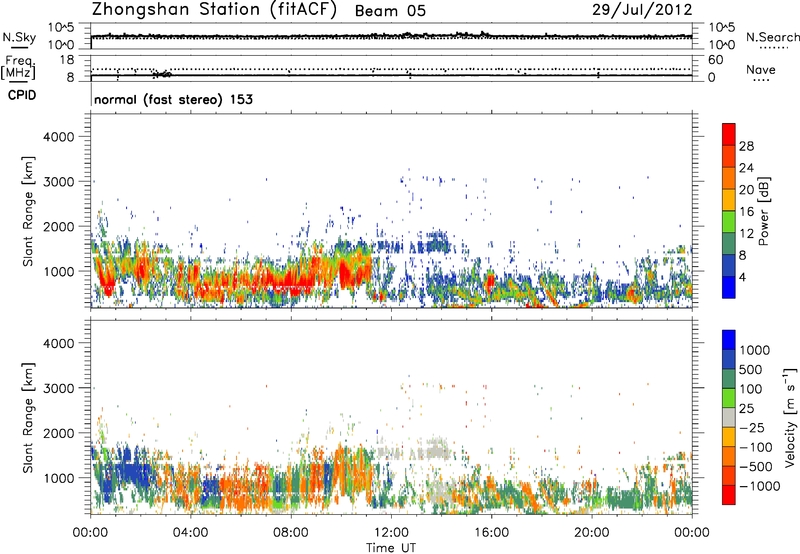Click the '500' velocity colorbar label
The width and height of the screenshot is (800, 554).
pos(751,370)
